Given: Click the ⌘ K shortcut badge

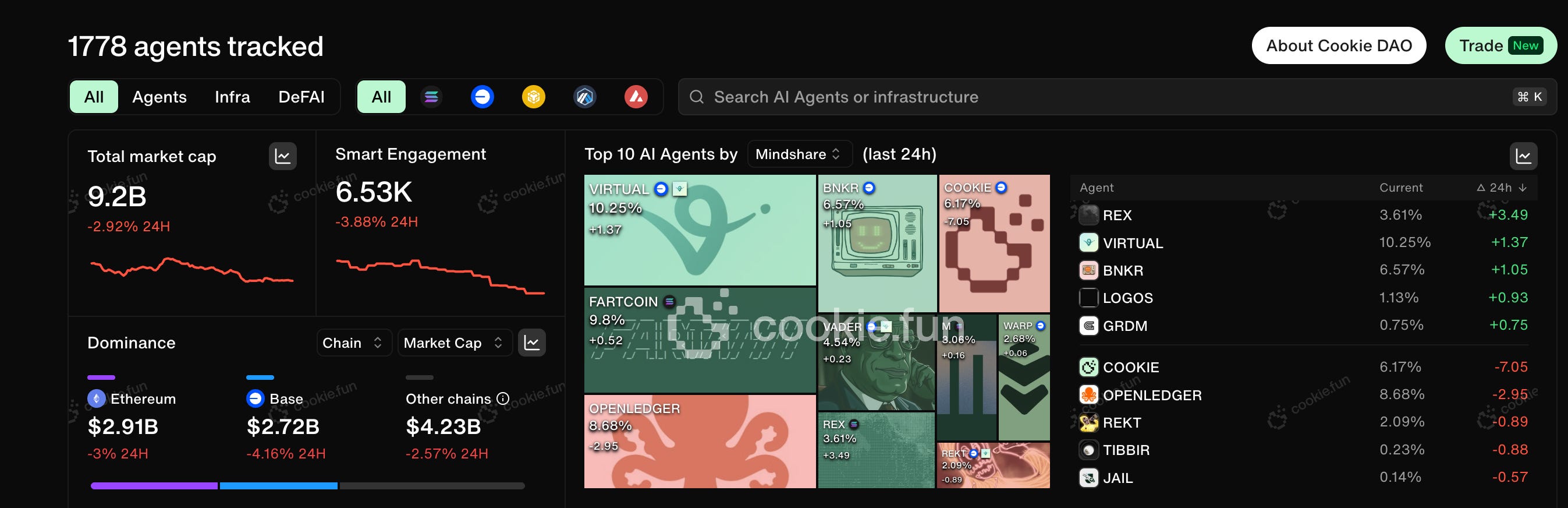Looking at the screenshot, I should pos(1530,97).
